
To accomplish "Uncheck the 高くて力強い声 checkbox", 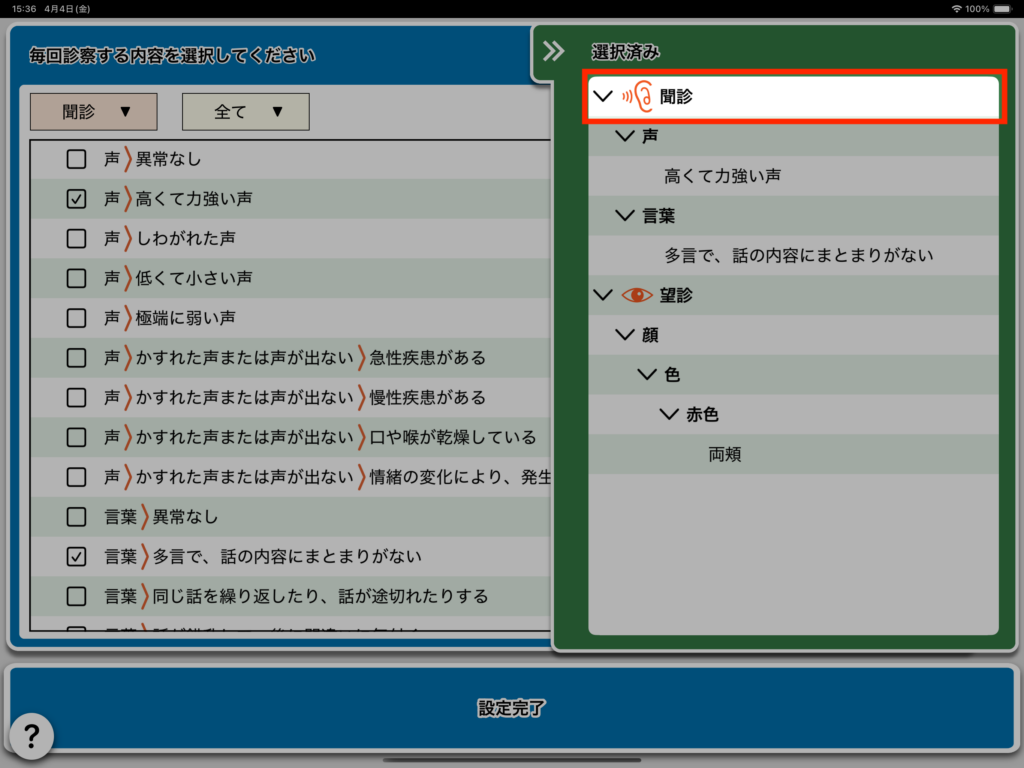I will pos(76,199).
